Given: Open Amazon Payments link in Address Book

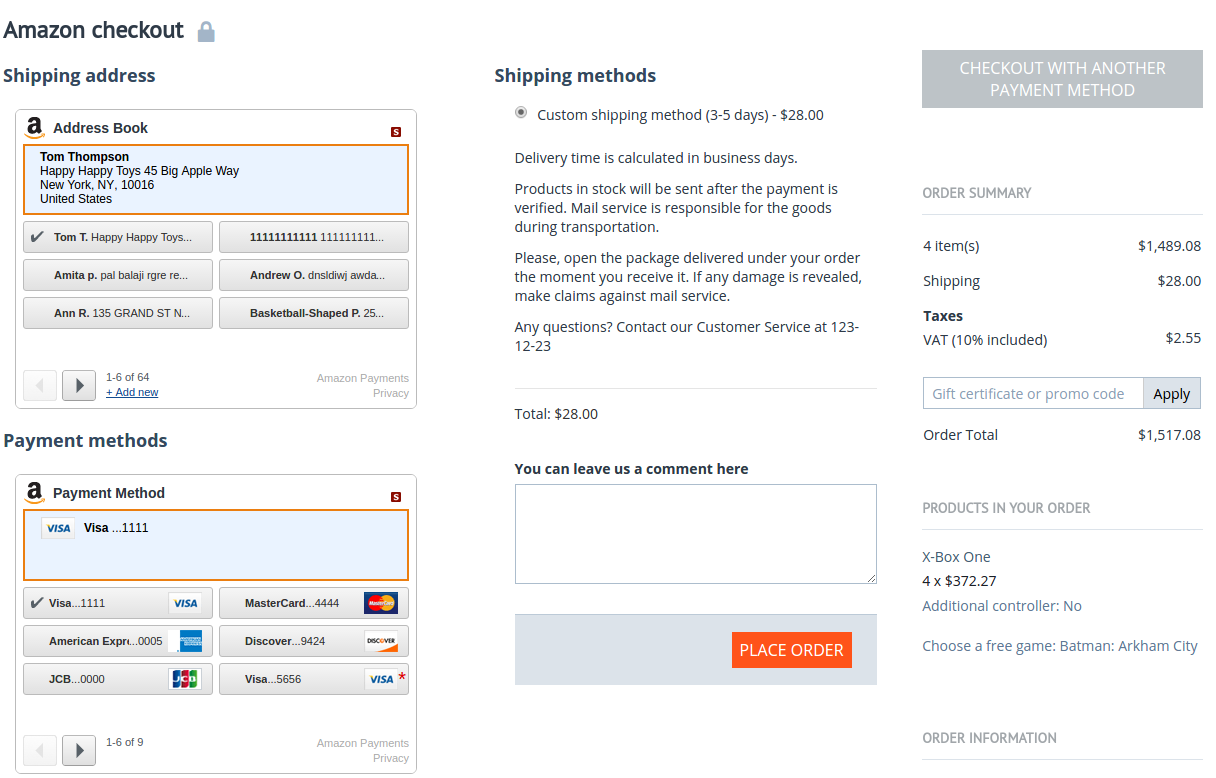Looking at the screenshot, I should click(x=363, y=378).
